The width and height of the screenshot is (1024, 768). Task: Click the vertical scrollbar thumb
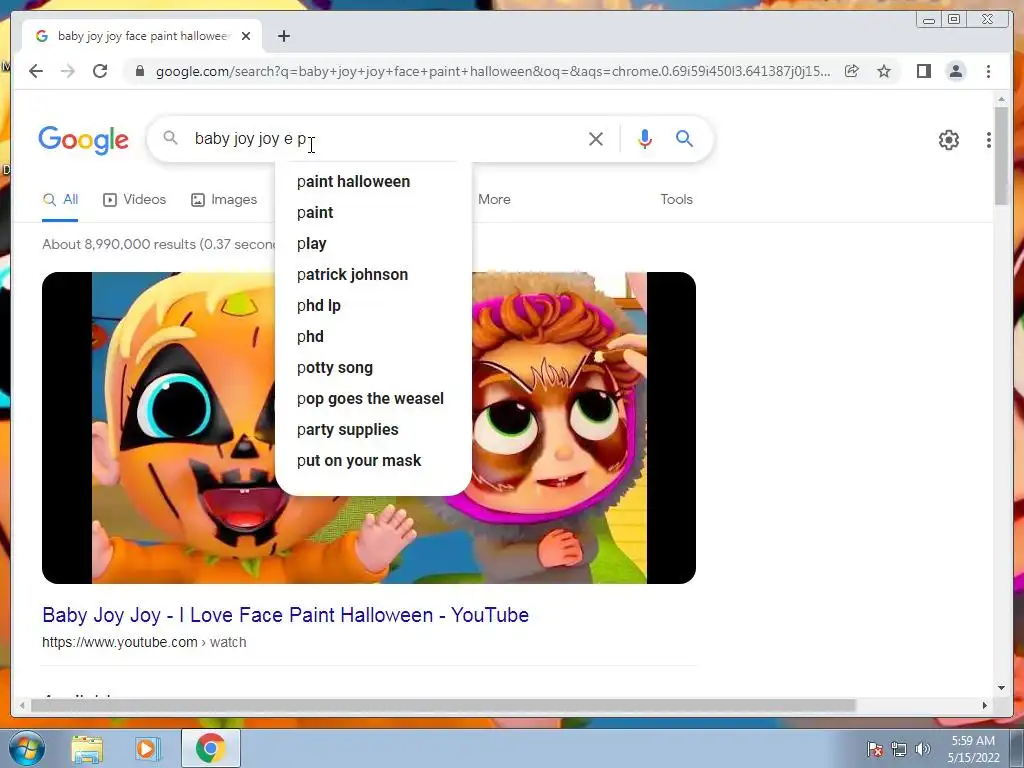[1001, 156]
